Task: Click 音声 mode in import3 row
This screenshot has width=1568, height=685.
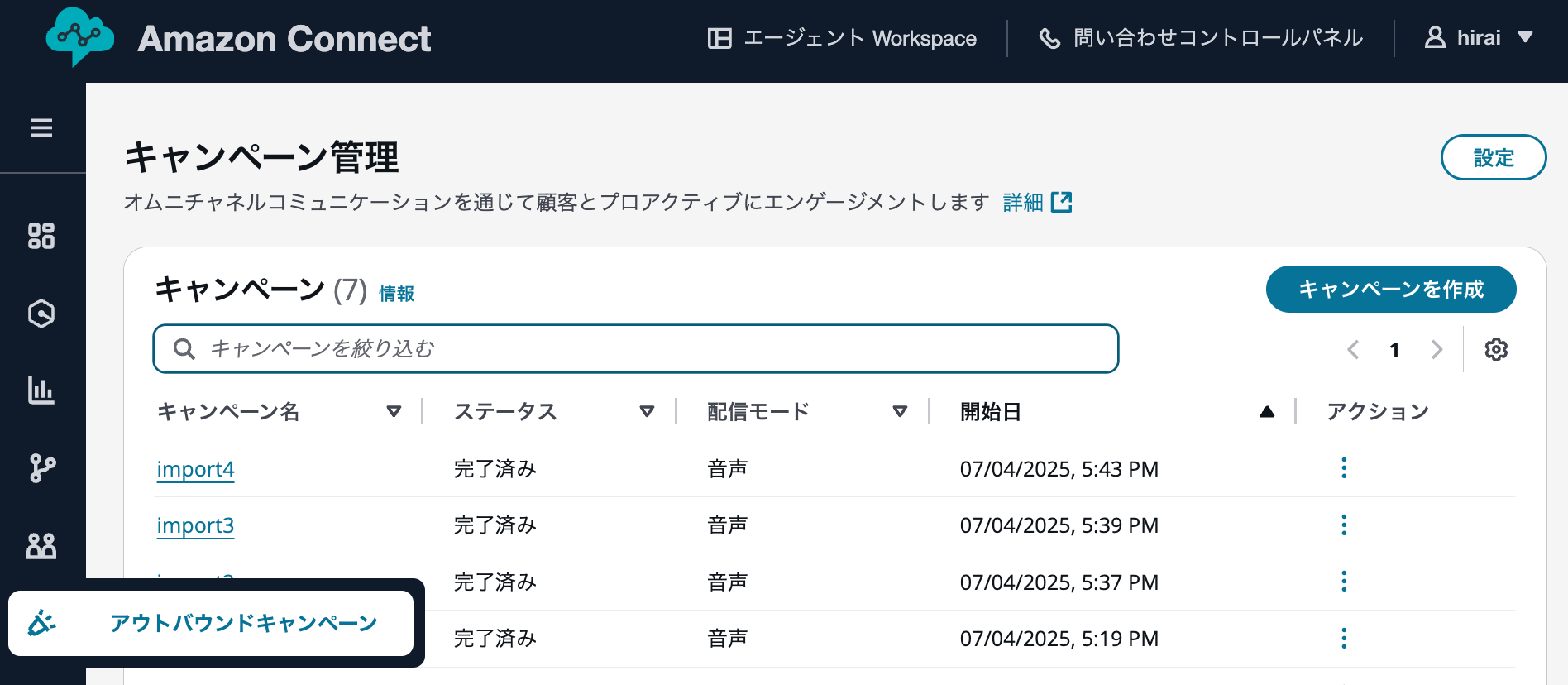Action: click(727, 525)
